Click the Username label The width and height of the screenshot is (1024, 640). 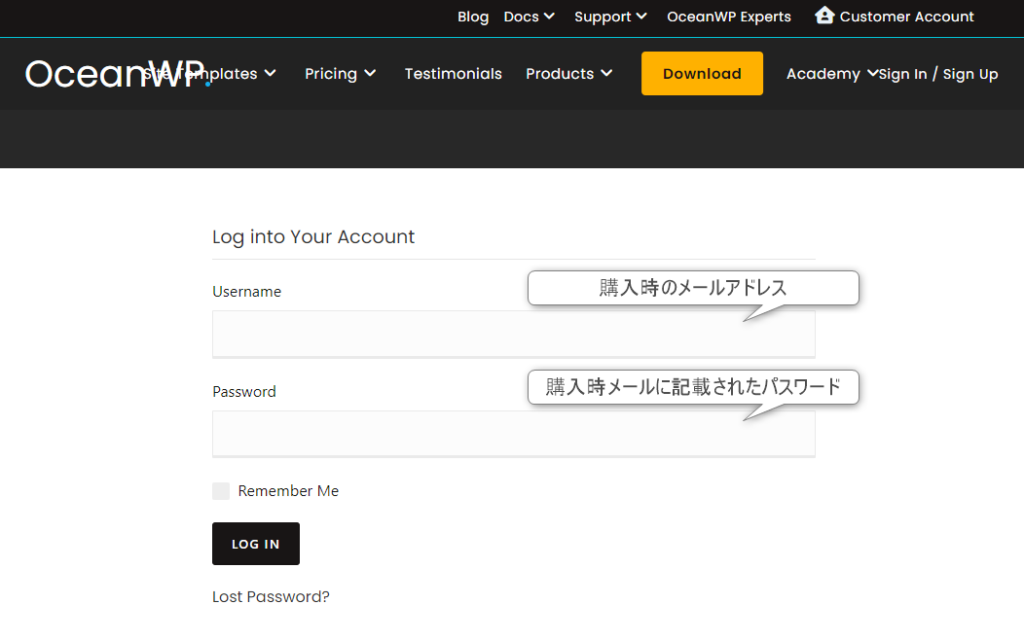247,291
